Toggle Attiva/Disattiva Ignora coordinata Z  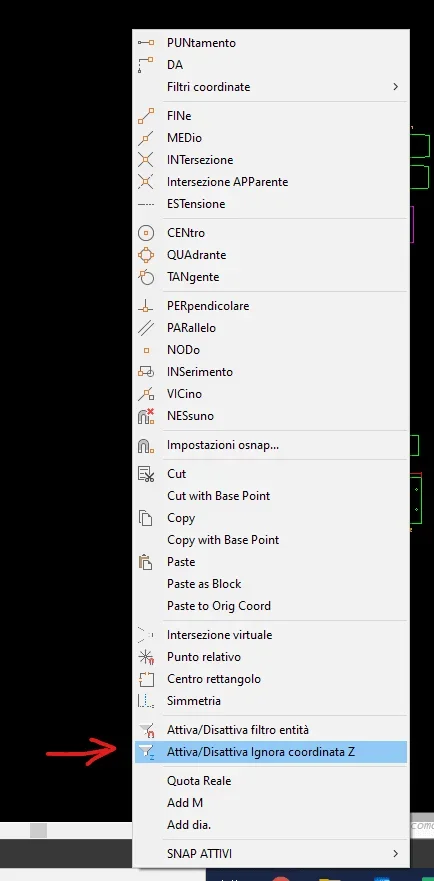(x=271, y=752)
